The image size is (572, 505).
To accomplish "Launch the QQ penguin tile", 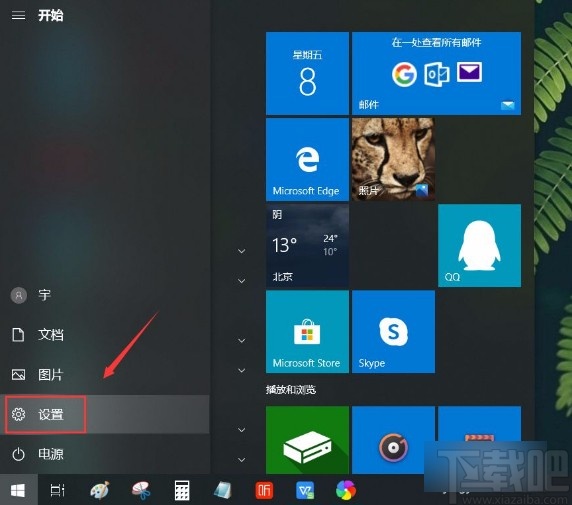I will (479, 246).
